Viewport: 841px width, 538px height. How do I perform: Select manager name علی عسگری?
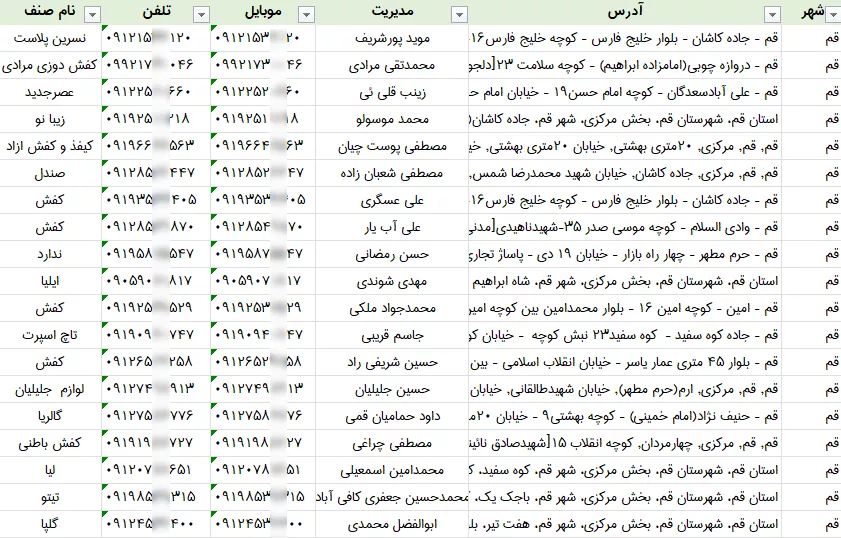tap(392, 200)
